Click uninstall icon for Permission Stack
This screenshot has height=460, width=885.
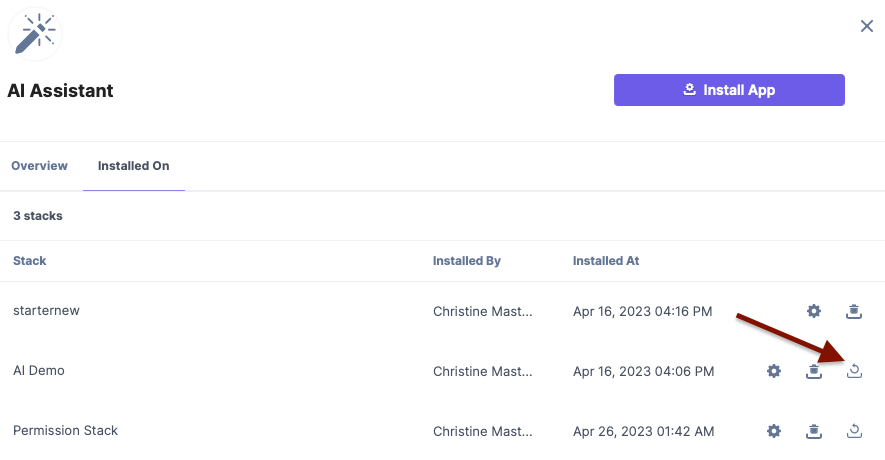pos(813,431)
